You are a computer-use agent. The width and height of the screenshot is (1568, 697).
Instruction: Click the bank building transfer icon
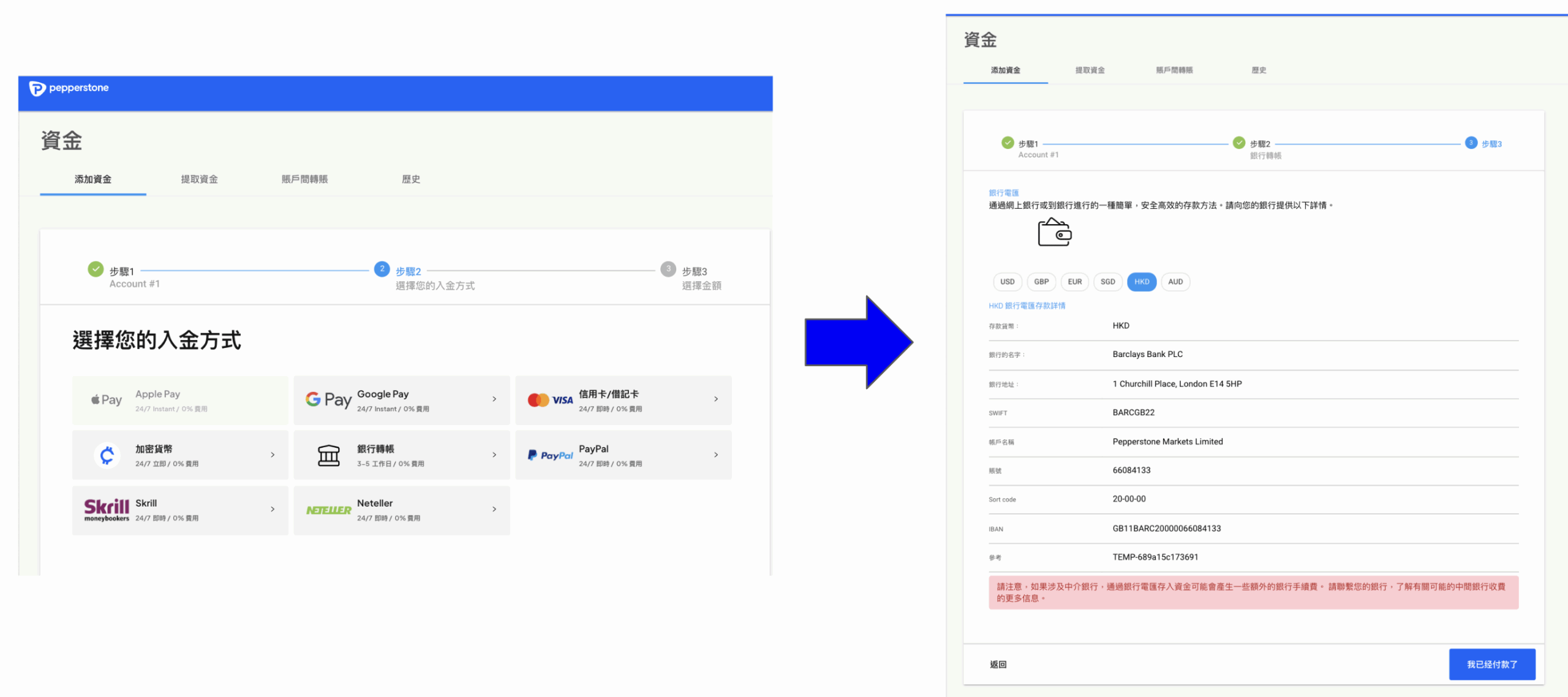click(328, 455)
